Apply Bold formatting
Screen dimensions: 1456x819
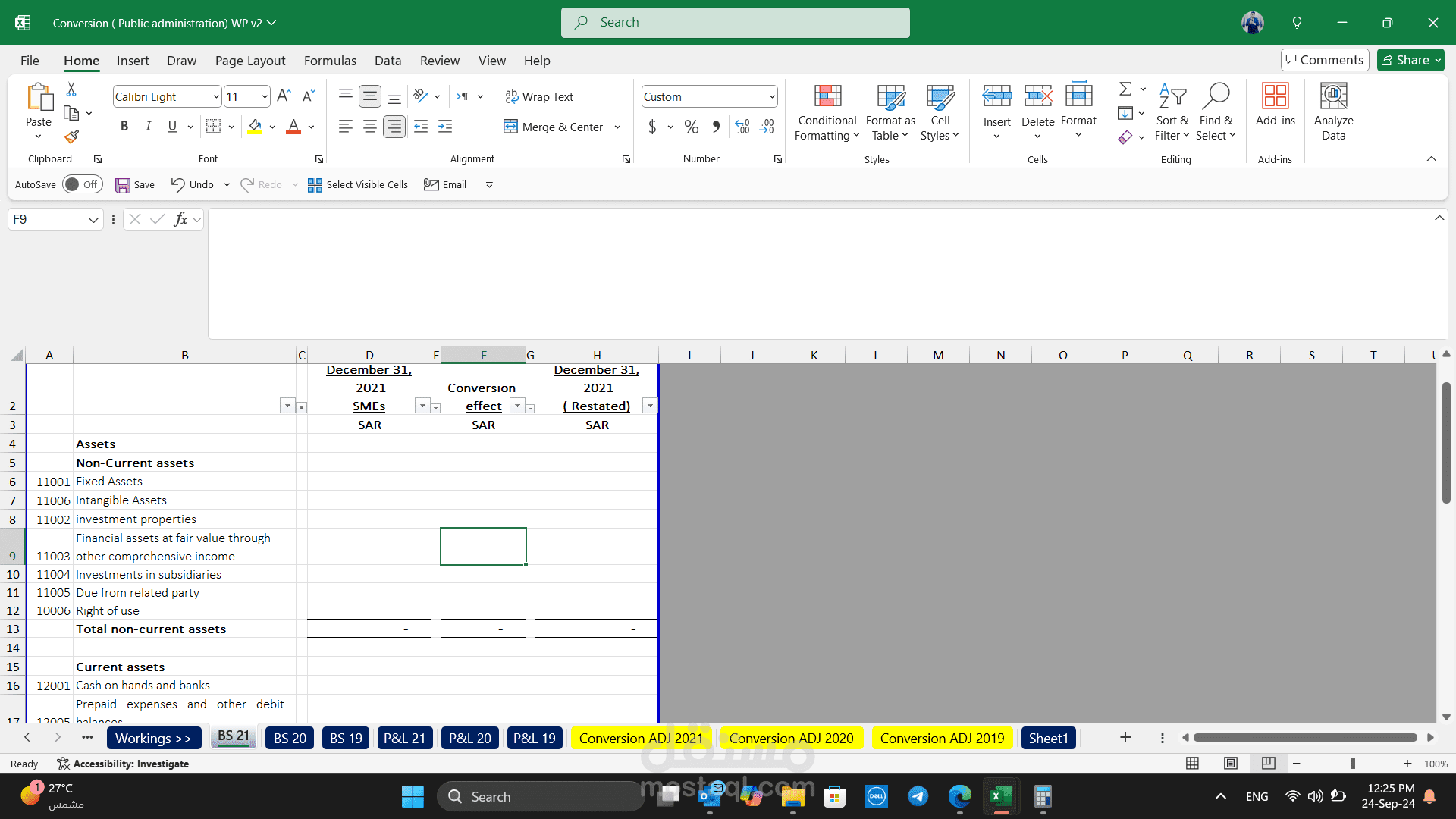124,127
